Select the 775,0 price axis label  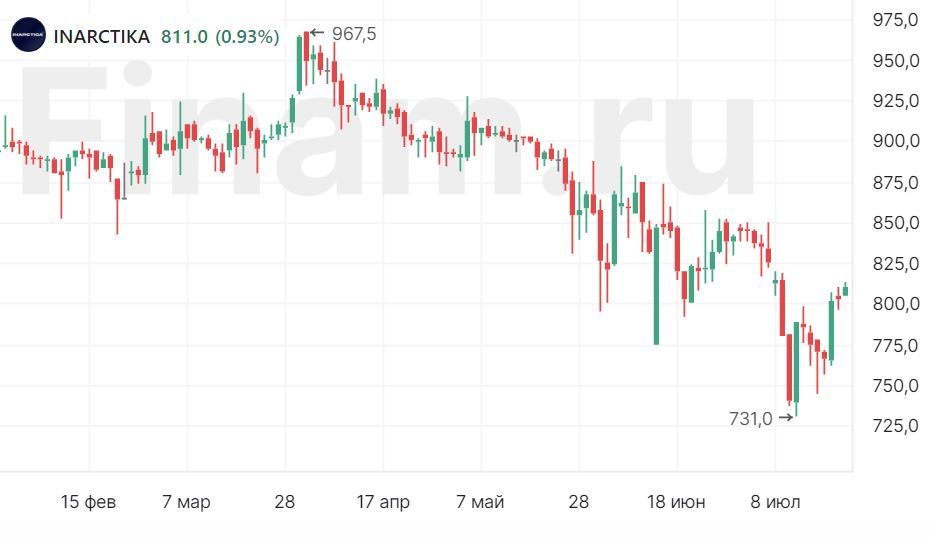click(x=895, y=345)
